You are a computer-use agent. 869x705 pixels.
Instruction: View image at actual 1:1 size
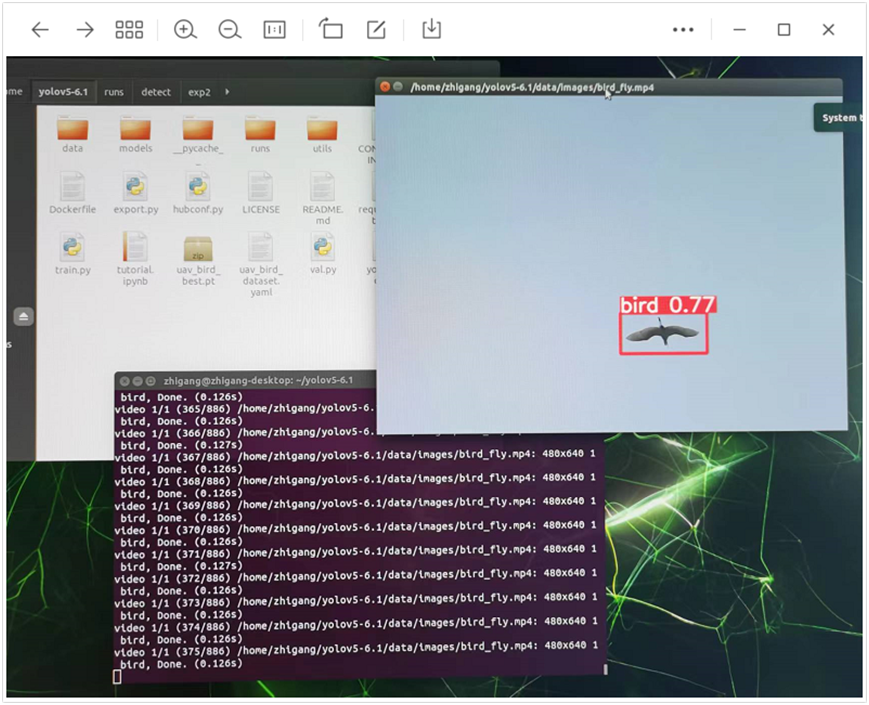coord(273,30)
